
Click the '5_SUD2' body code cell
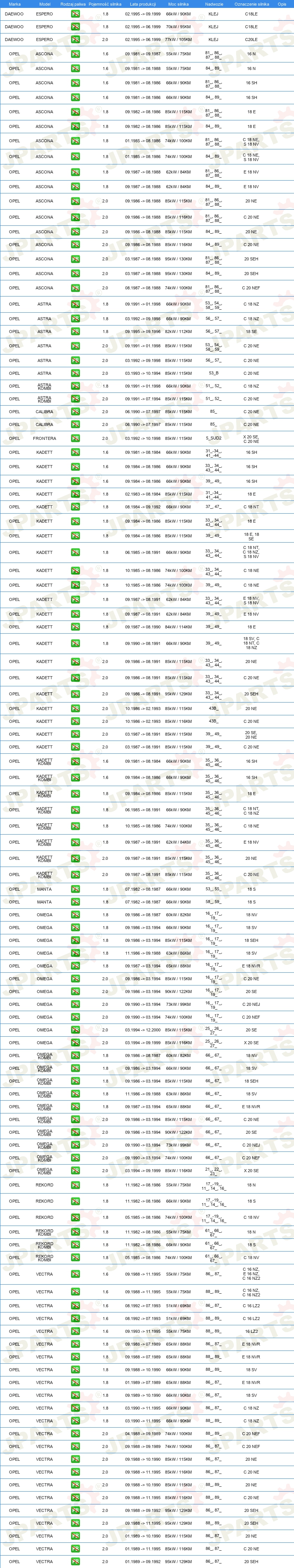coord(213,438)
